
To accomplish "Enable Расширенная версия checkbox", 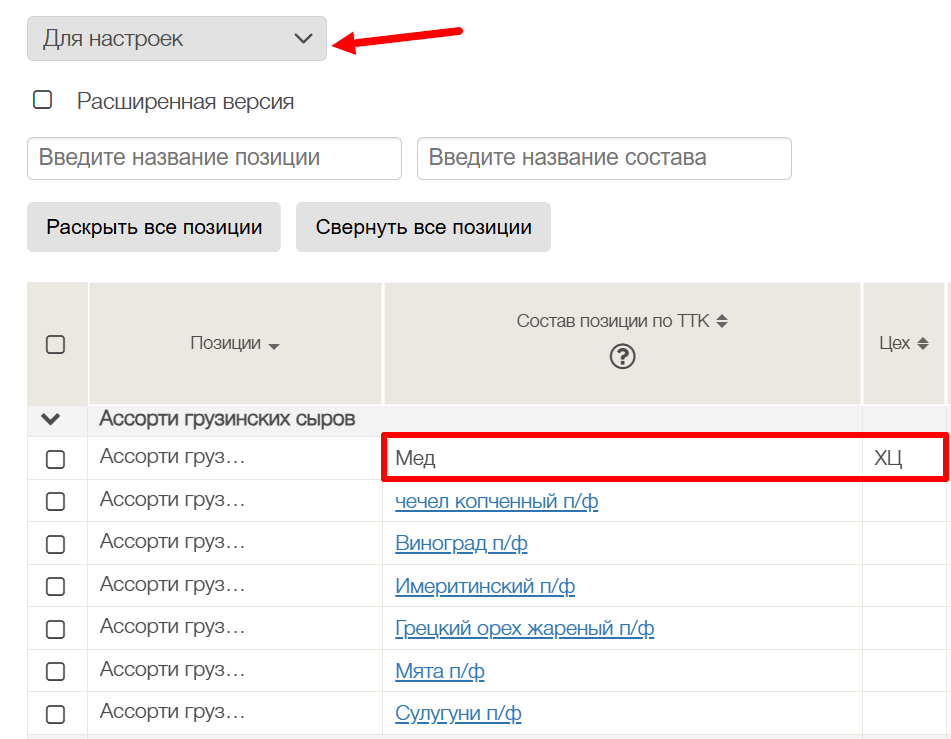I will (x=43, y=100).
